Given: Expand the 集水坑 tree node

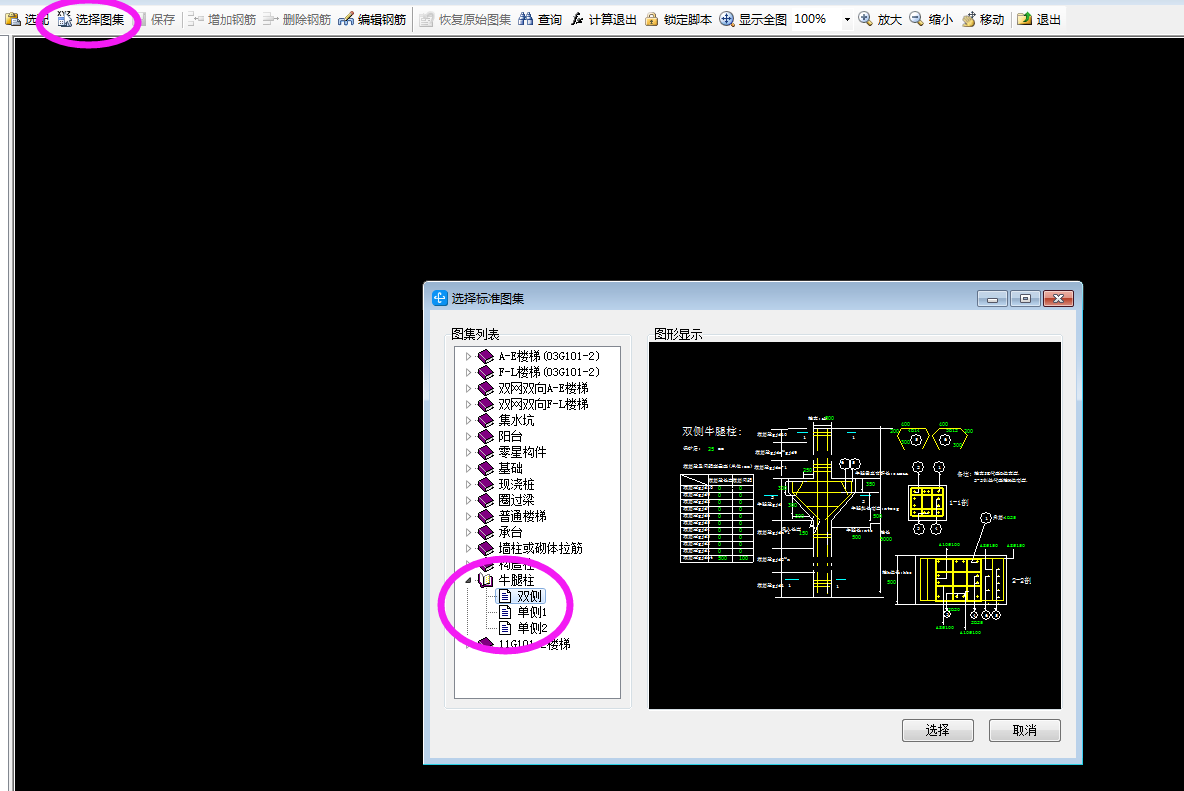Looking at the screenshot, I should pos(468,420).
